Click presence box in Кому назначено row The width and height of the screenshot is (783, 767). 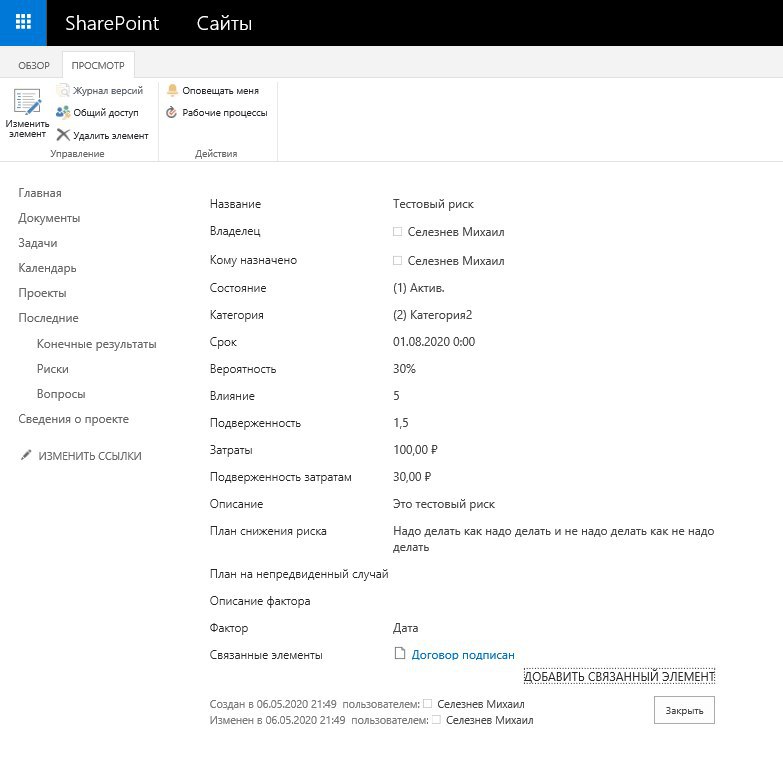[397, 261]
